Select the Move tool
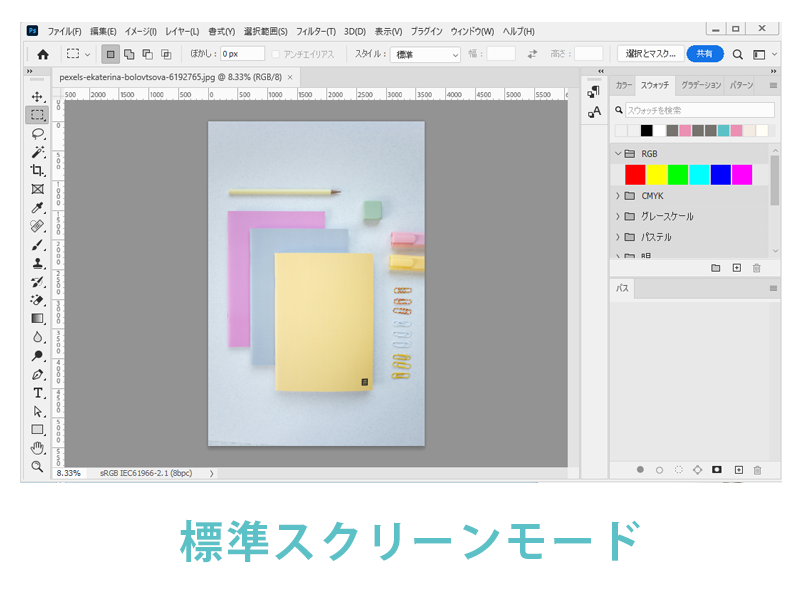The width and height of the screenshot is (800, 600). click(38, 96)
